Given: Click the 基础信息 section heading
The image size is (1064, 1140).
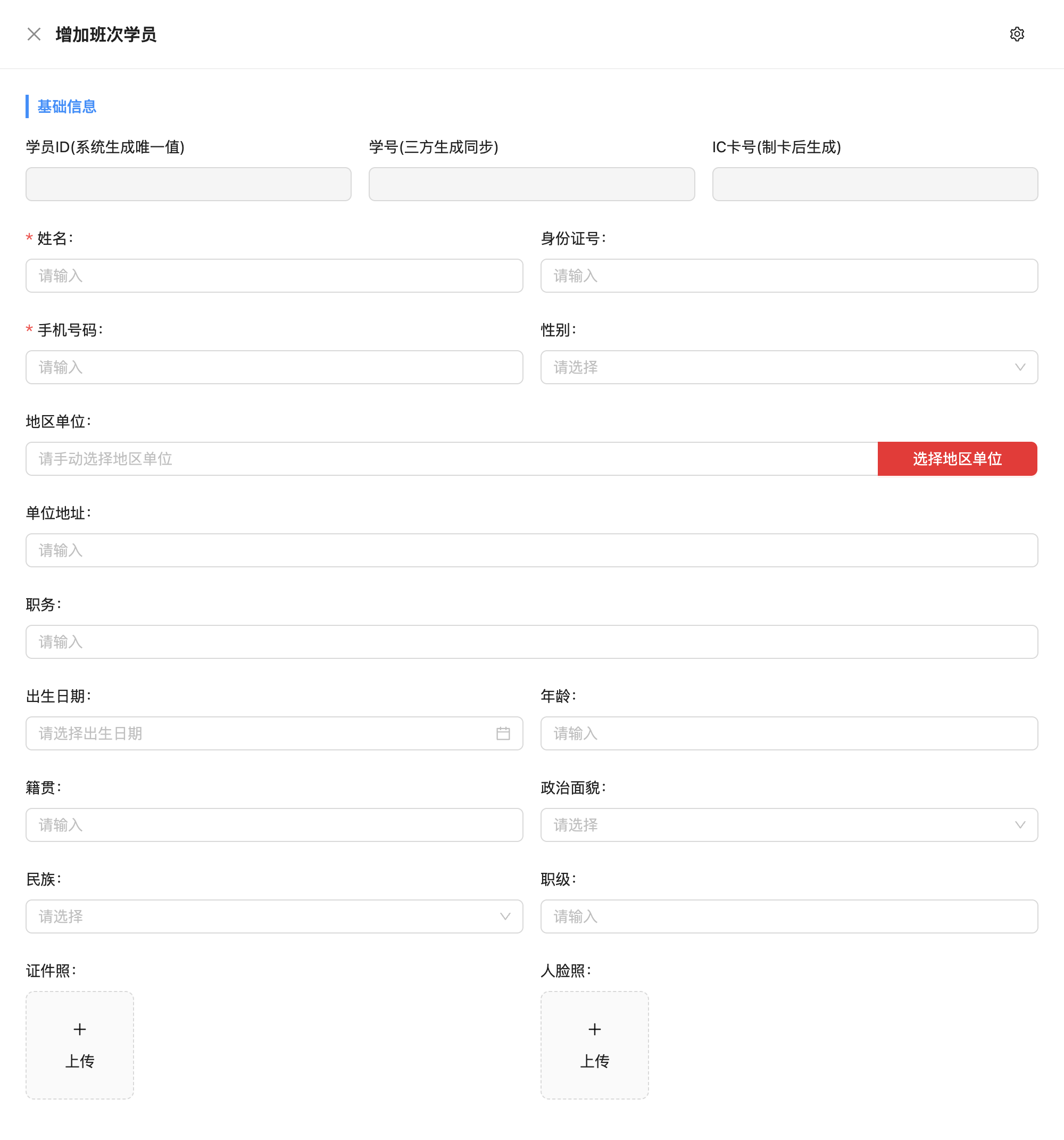Looking at the screenshot, I should click(x=66, y=106).
